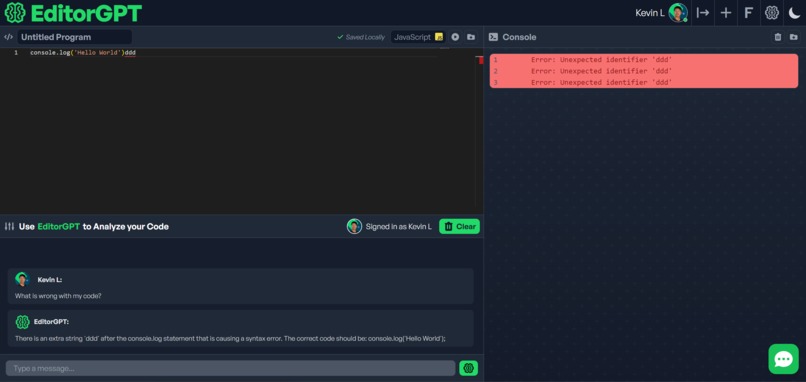This screenshot has width=806, height=382.
Task: Click the folder icon in Console header
Action: point(794,37)
